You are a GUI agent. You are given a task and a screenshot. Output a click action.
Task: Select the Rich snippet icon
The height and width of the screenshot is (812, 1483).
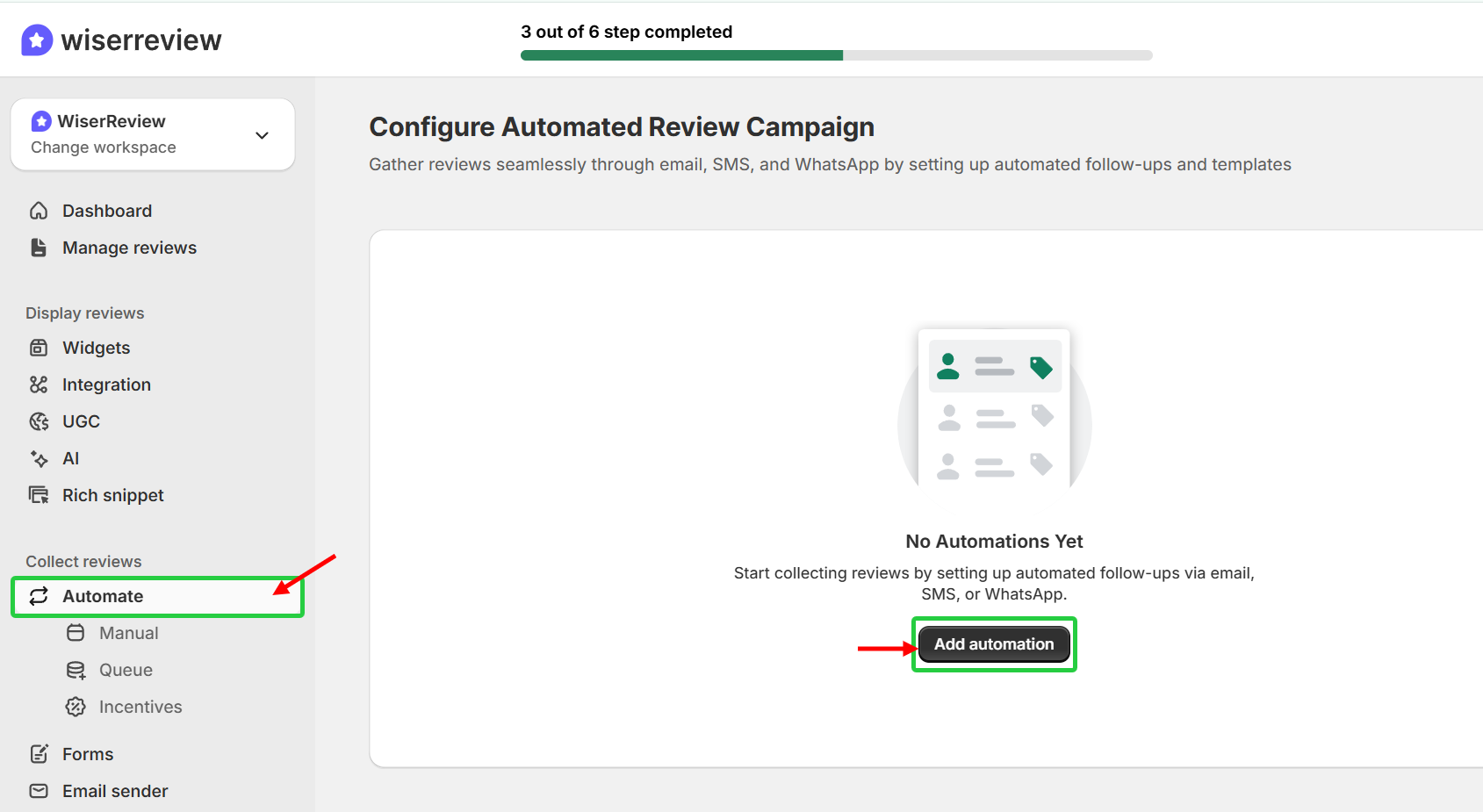coord(39,494)
